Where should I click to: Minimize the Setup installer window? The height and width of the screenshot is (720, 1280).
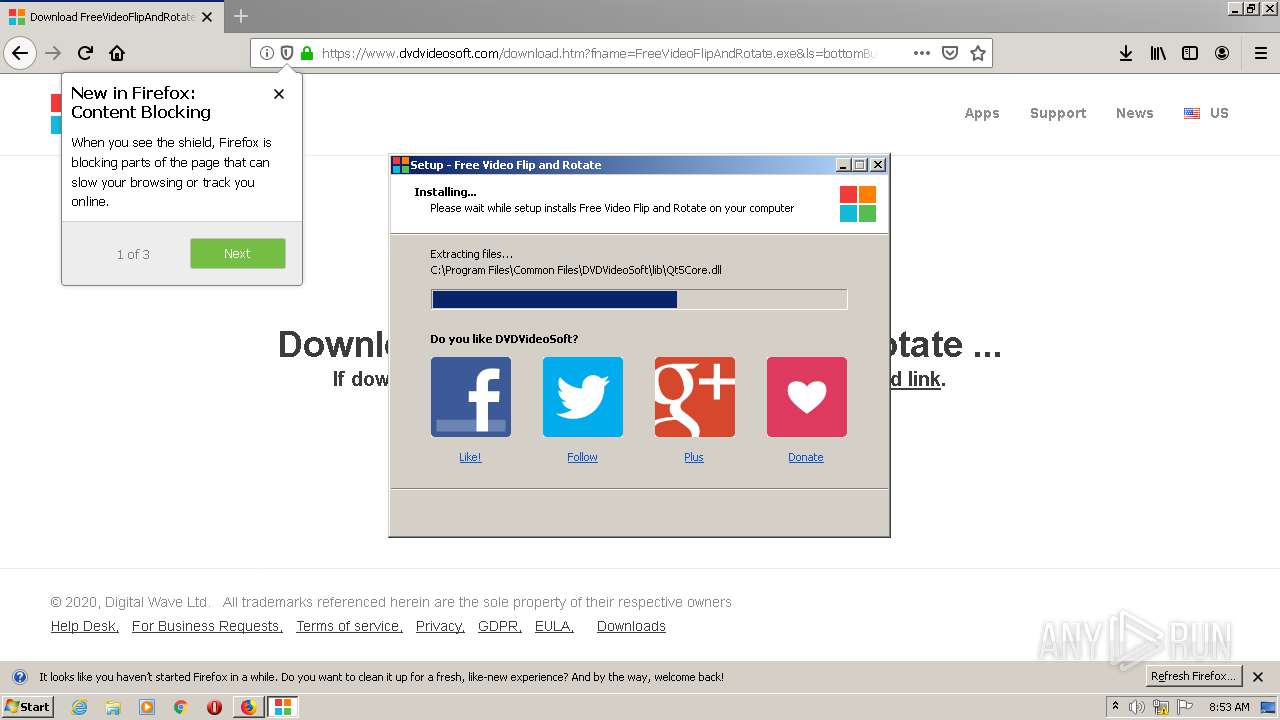click(x=843, y=165)
